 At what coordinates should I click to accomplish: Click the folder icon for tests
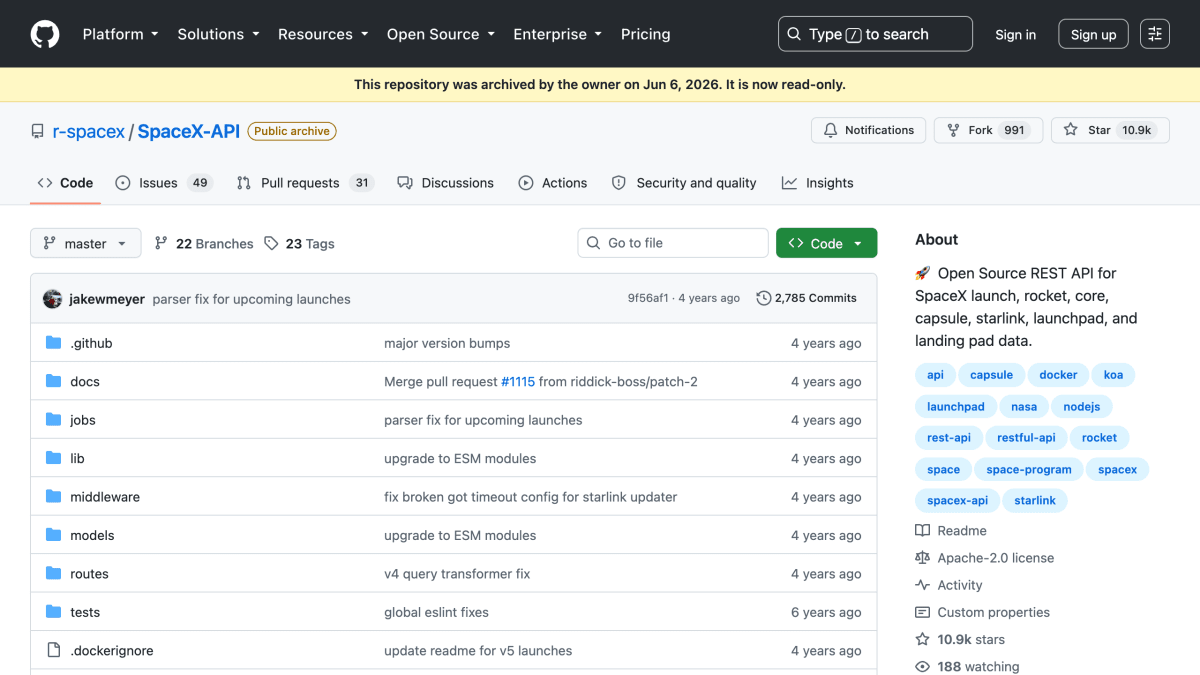54,612
